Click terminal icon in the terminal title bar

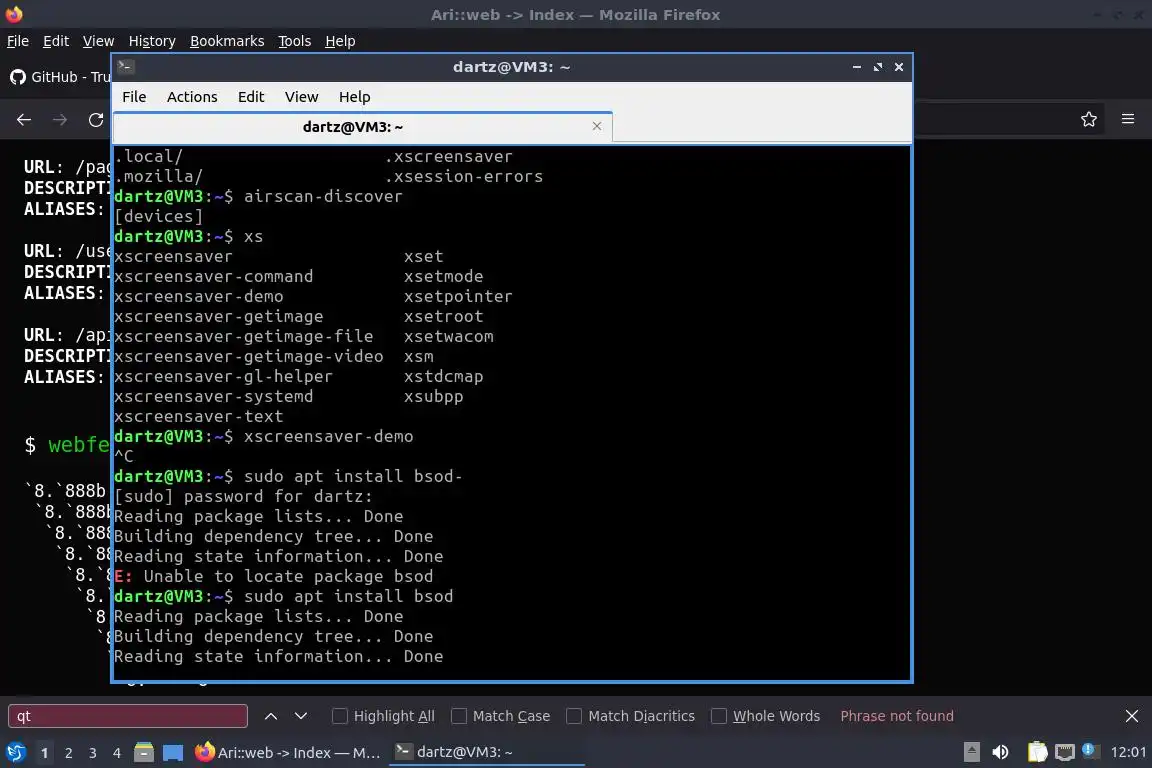[125, 66]
